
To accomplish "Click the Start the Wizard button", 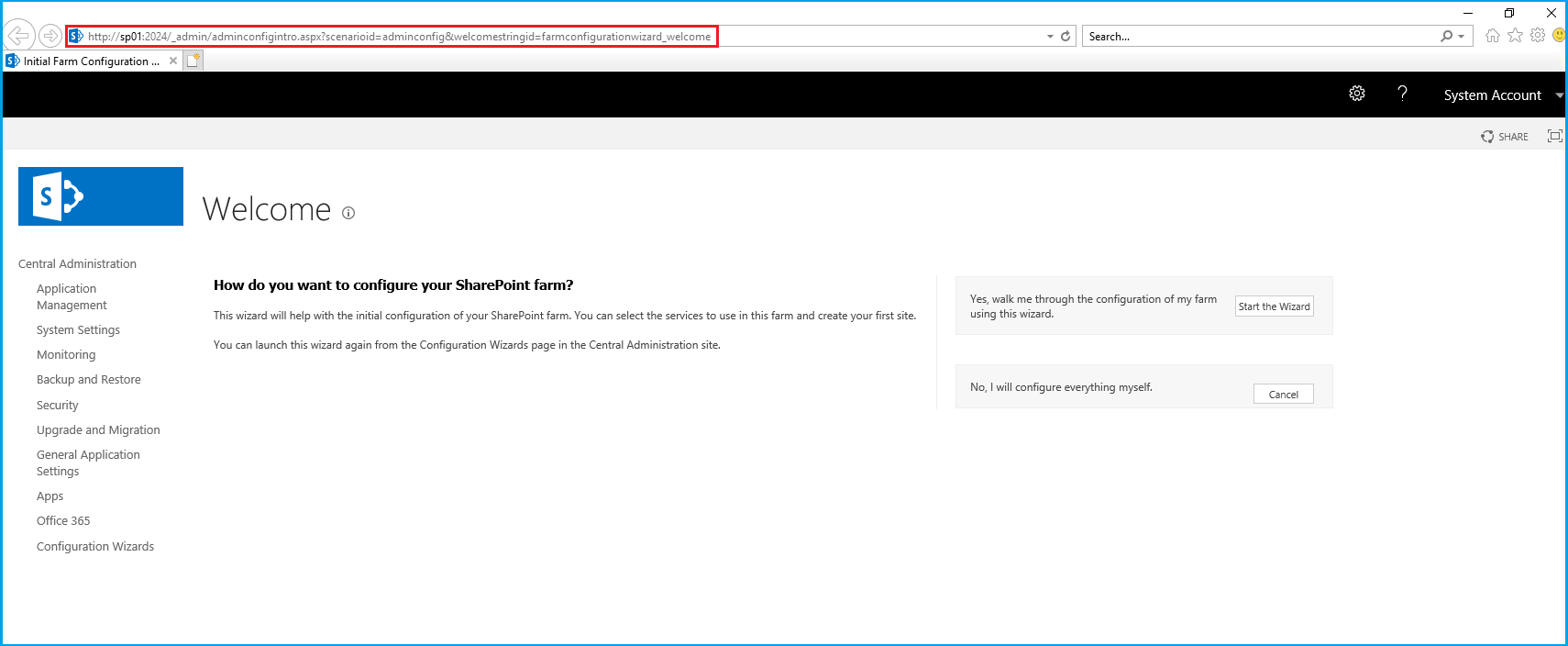I will [x=1274, y=306].
